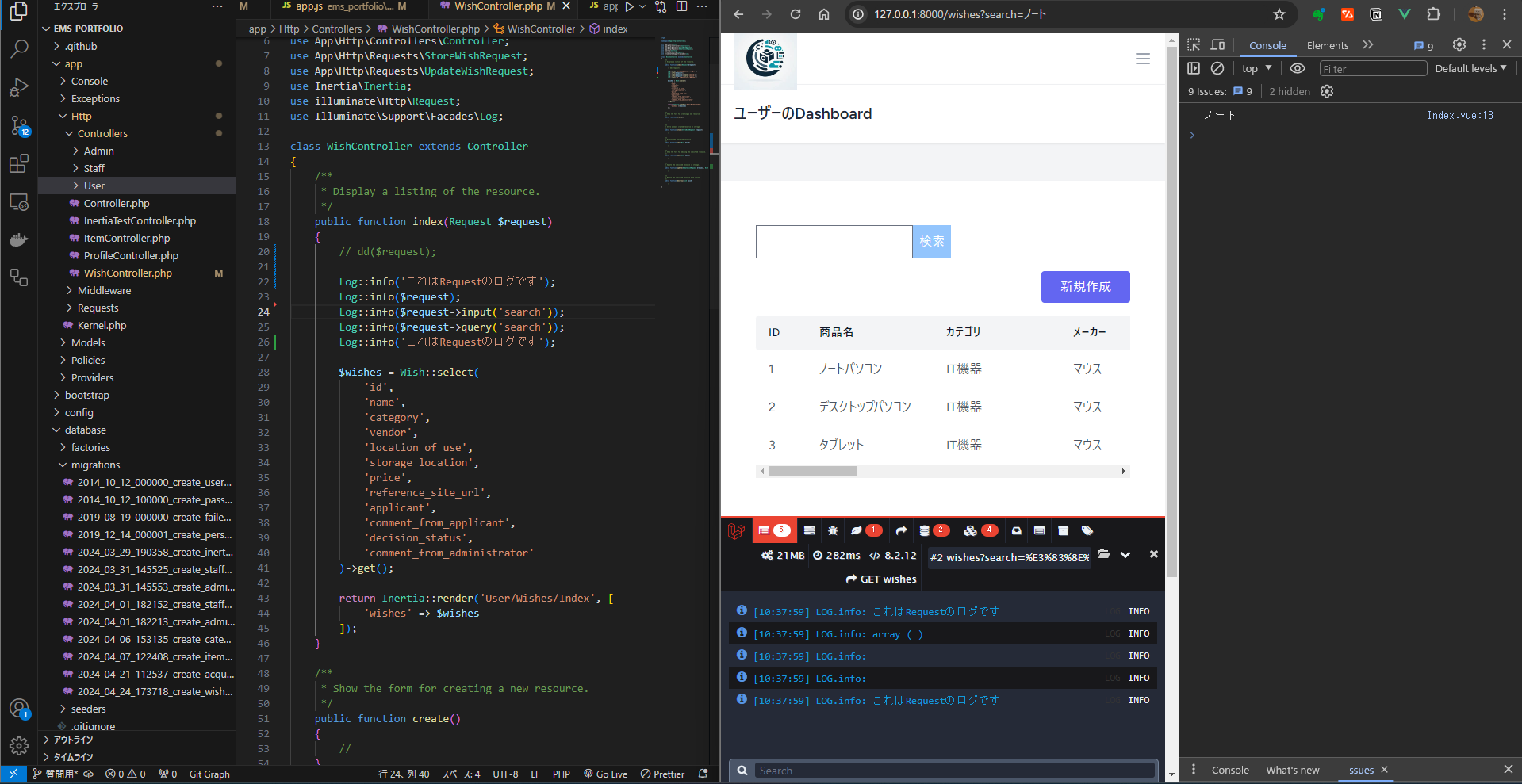1522x784 pixels.
Task: Open the Default levels dropdown
Action: point(1470,69)
